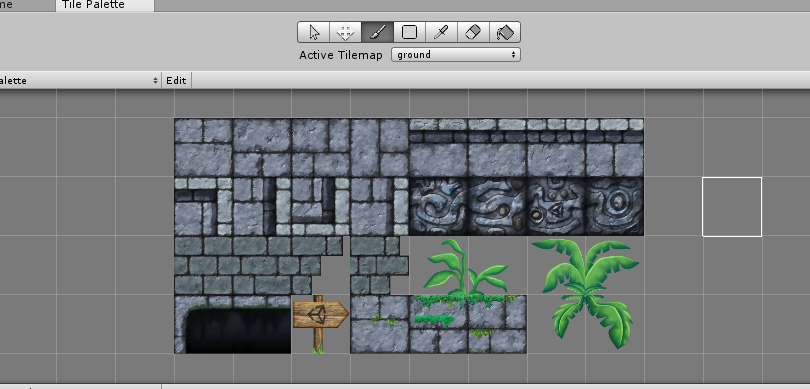Pick the dark cave entrance tile
Viewport: 810px width, 389px height.
pyautogui.click(x=233, y=324)
